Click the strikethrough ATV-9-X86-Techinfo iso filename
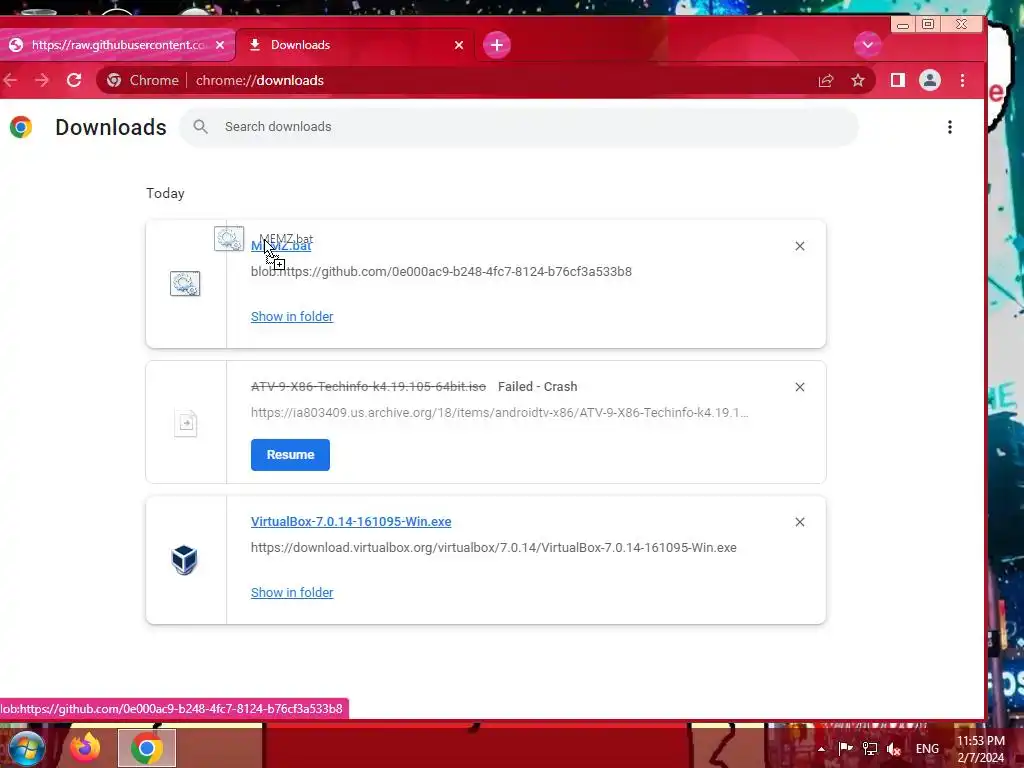The height and width of the screenshot is (768, 1024). coord(368,387)
